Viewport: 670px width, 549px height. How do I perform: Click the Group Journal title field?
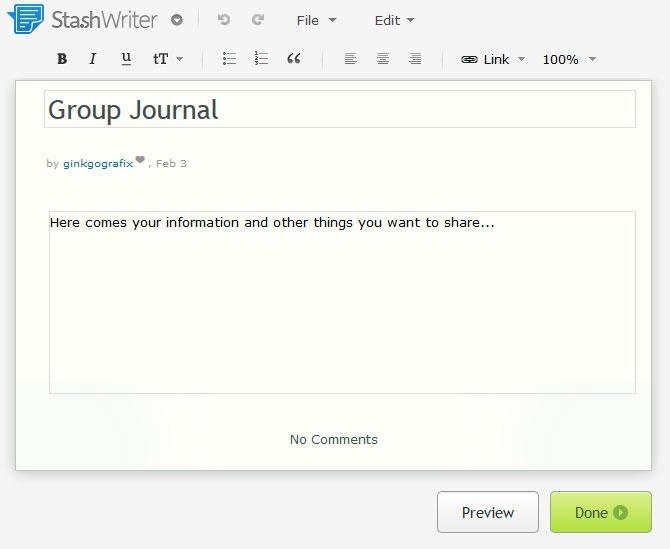coord(340,109)
